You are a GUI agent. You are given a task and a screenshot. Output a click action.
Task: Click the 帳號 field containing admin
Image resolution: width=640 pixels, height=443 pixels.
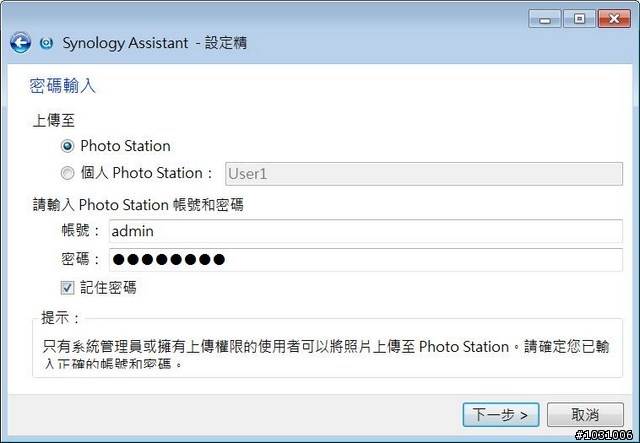(x=366, y=231)
